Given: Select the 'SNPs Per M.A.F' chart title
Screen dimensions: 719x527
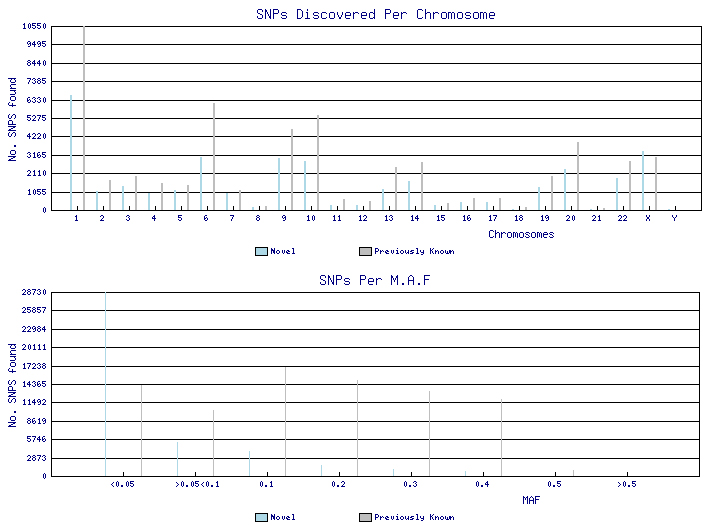Looking at the screenshot, I should coord(374,281).
